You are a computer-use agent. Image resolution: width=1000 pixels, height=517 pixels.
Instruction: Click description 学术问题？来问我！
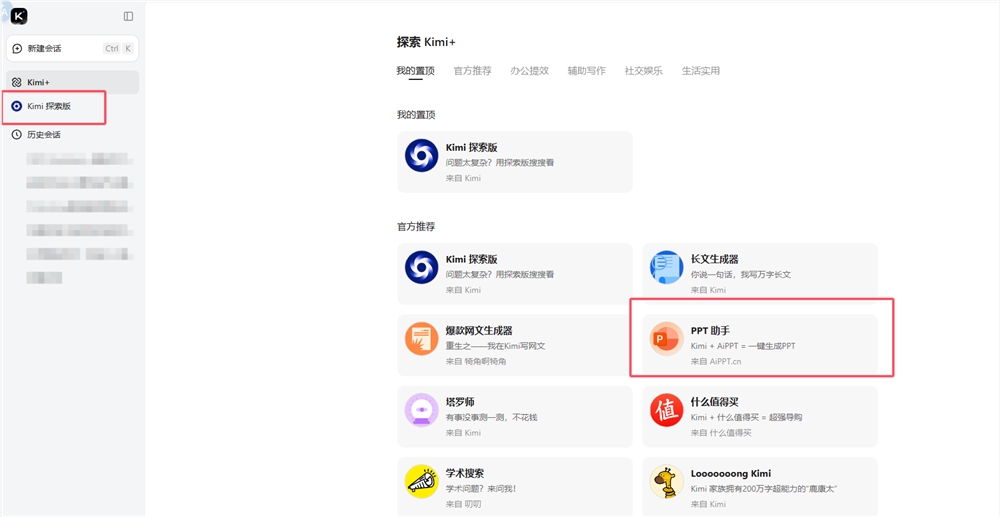(481, 489)
